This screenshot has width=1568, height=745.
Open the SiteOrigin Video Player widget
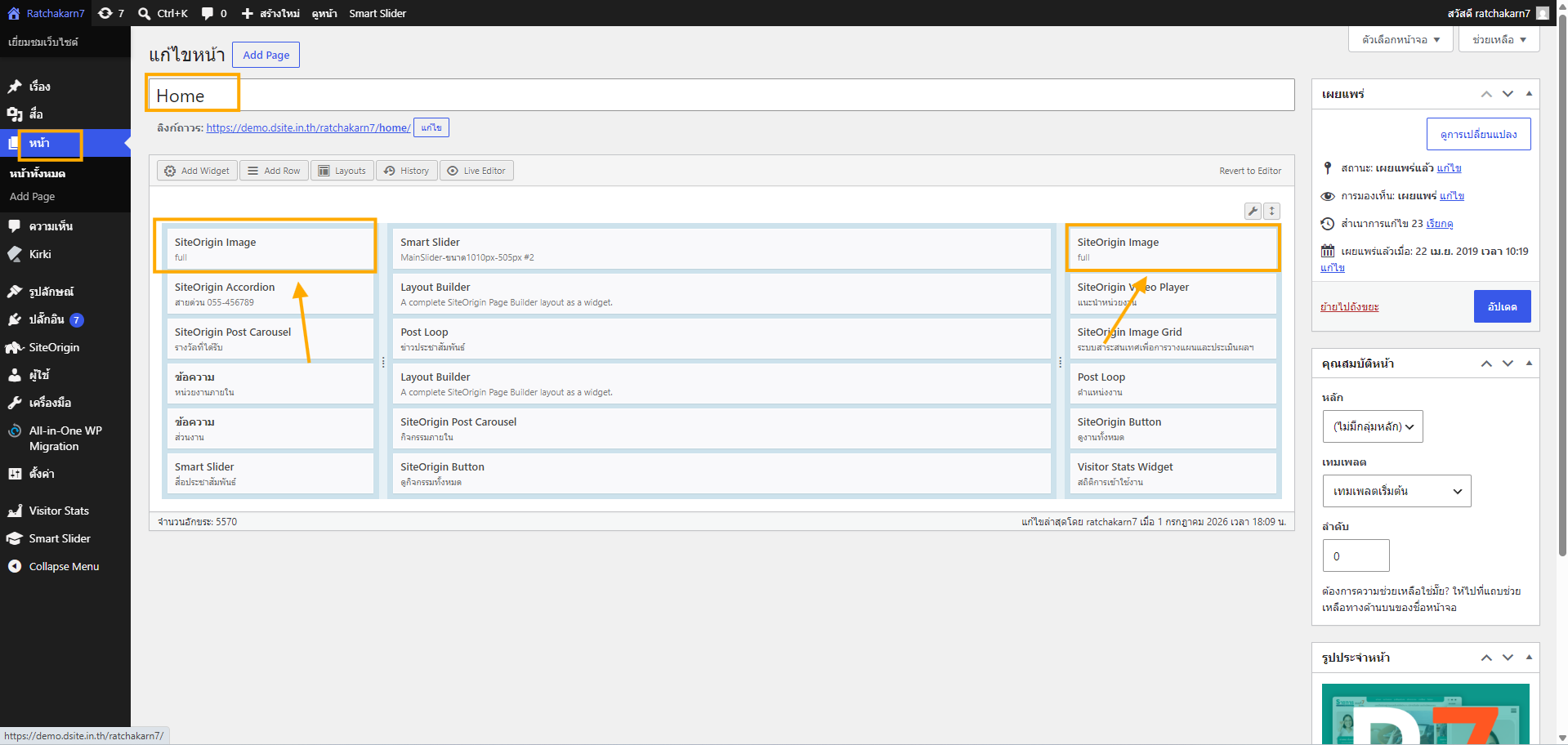[x=1173, y=294]
